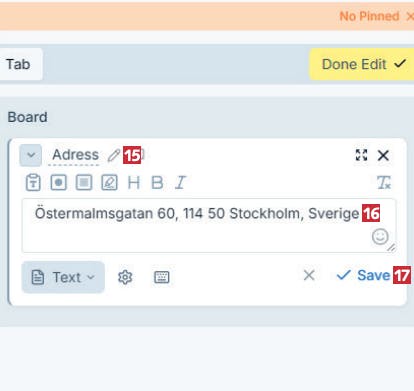The image size is (414, 391).
Task: Open card settings gear
Action: pos(125,277)
